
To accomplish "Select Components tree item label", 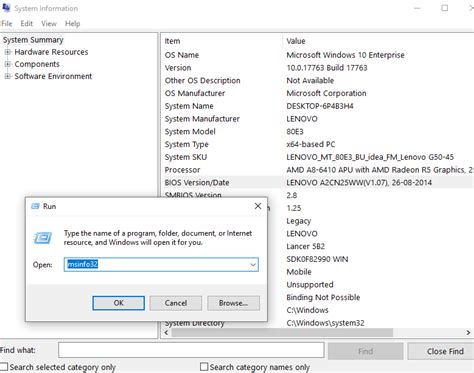I will pyautogui.click(x=37, y=64).
